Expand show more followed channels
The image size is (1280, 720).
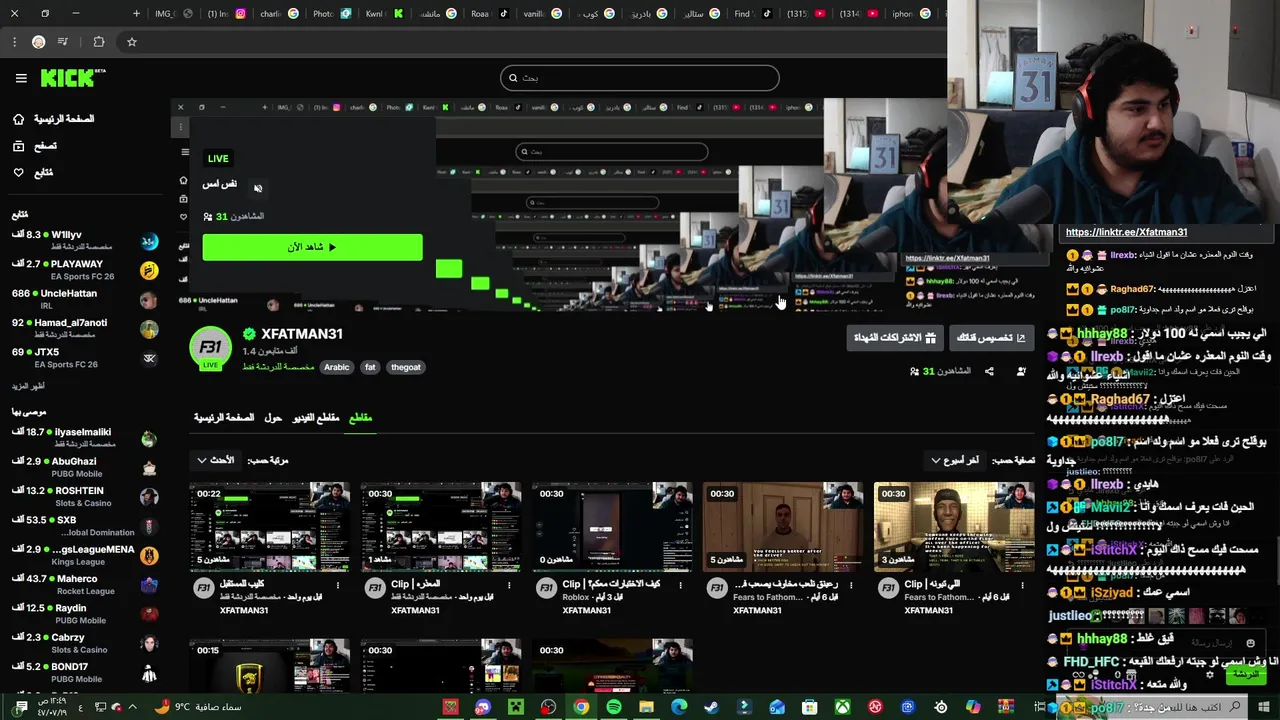[x=28, y=386]
